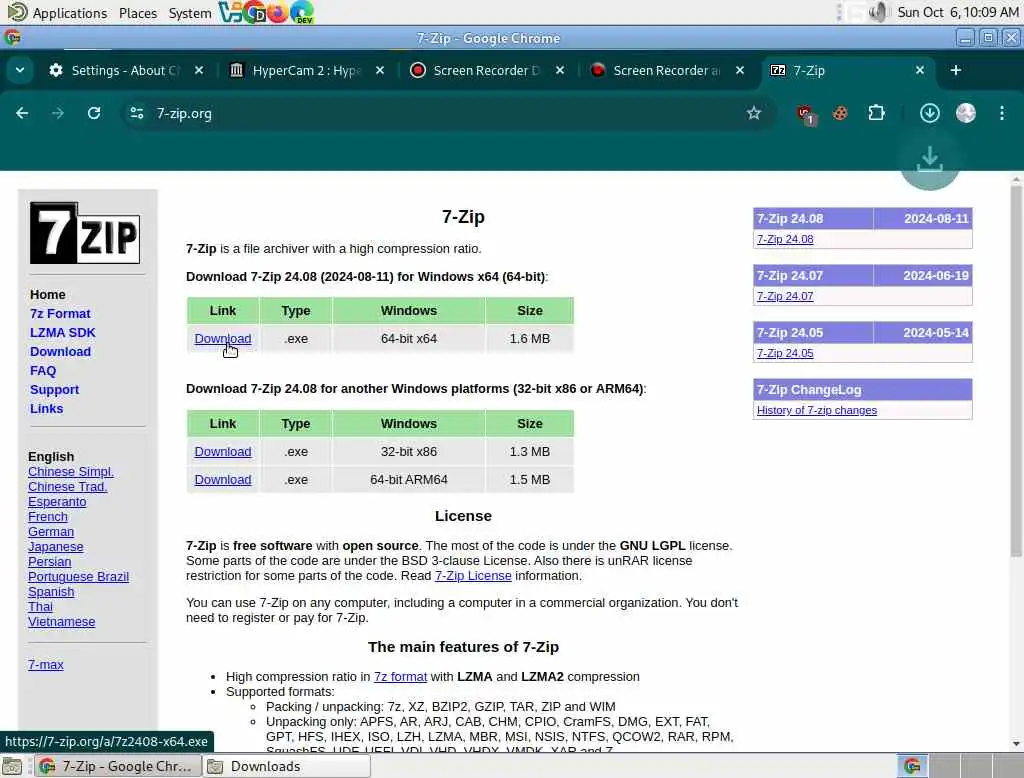Close the Settings - About tab

(199, 70)
